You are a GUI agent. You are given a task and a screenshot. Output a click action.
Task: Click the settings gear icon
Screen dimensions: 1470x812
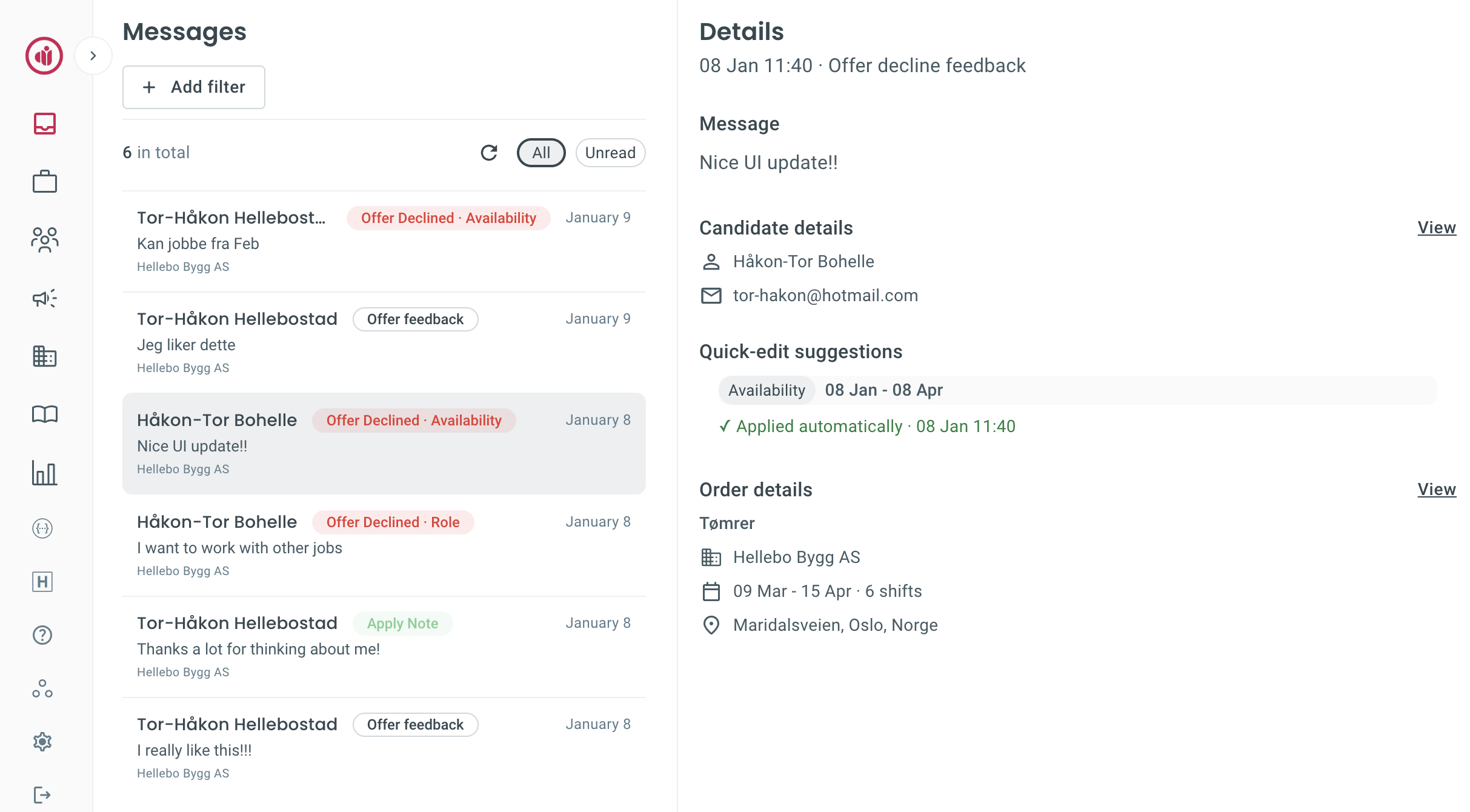(42, 742)
